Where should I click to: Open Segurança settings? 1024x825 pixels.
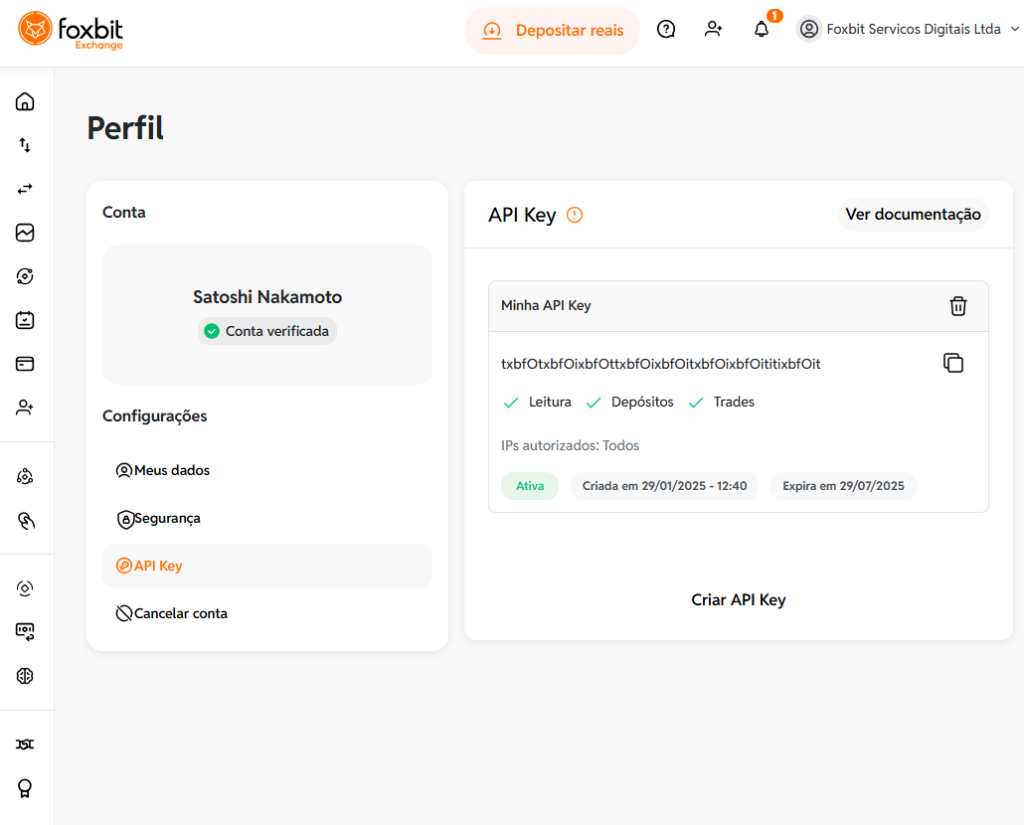click(x=267, y=519)
